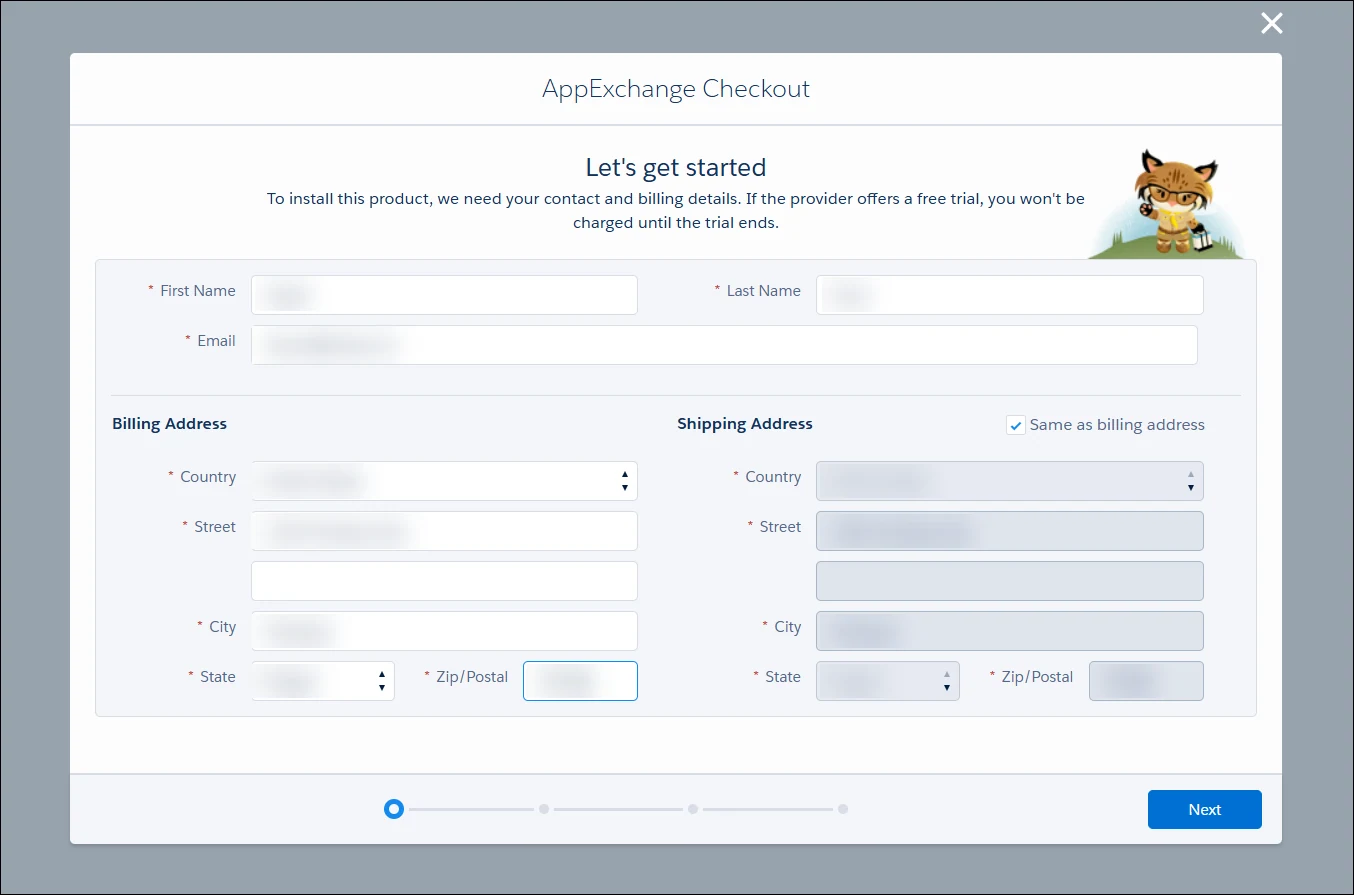1354x895 pixels.
Task: Click into the Email field
Action: [724, 345]
